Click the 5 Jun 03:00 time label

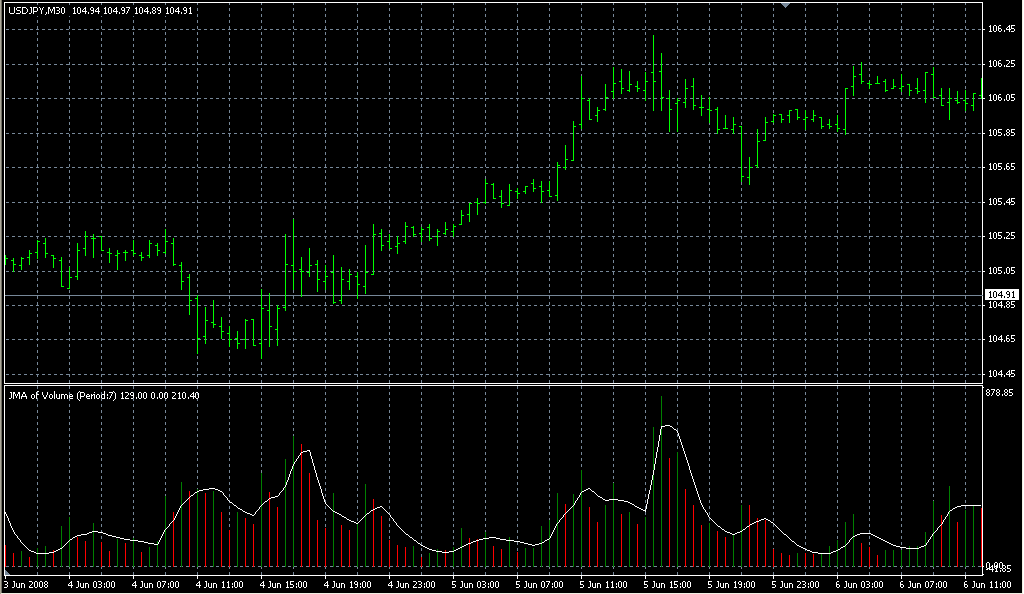[475, 584]
